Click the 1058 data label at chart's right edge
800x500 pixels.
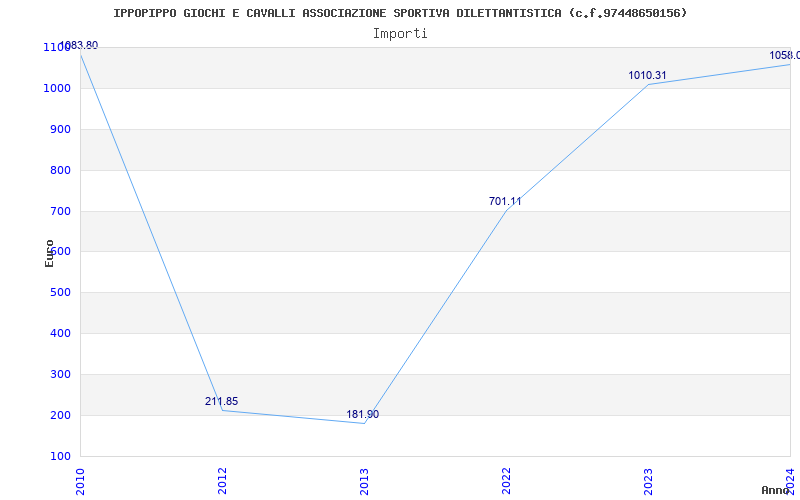pos(784,55)
